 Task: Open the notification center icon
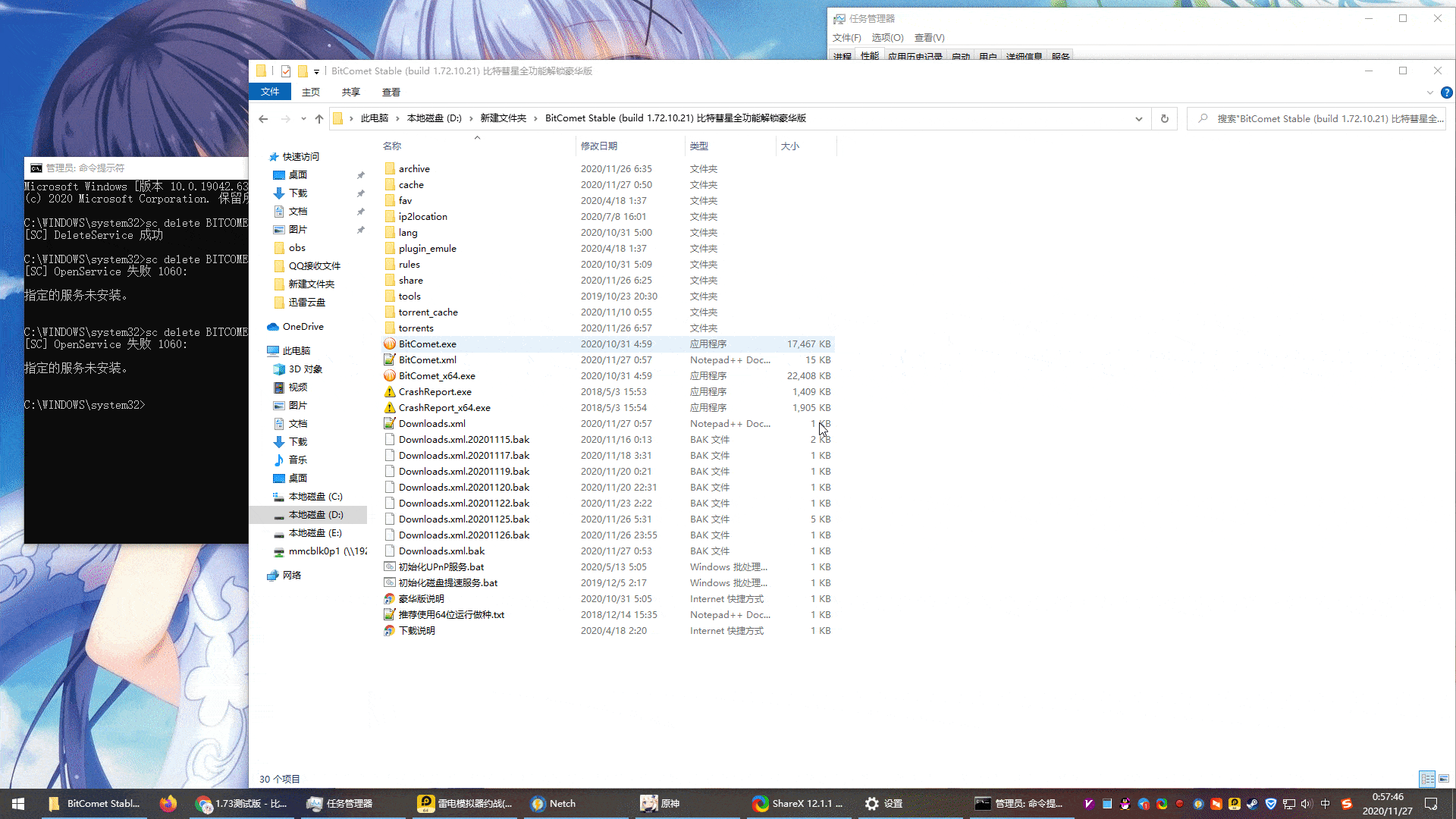[1432, 804]
